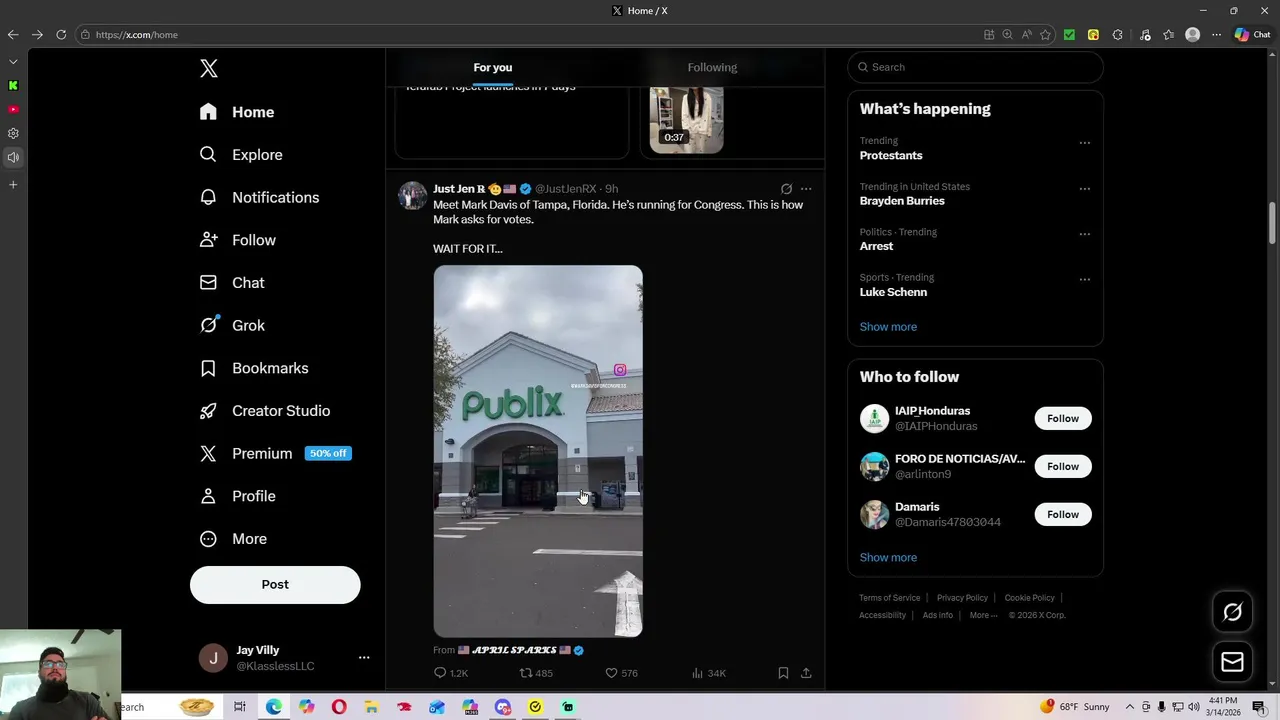This screenshot has height=720, width=1280.
Task: View analytics showing 34K views
Action: [x=709, y=673]
